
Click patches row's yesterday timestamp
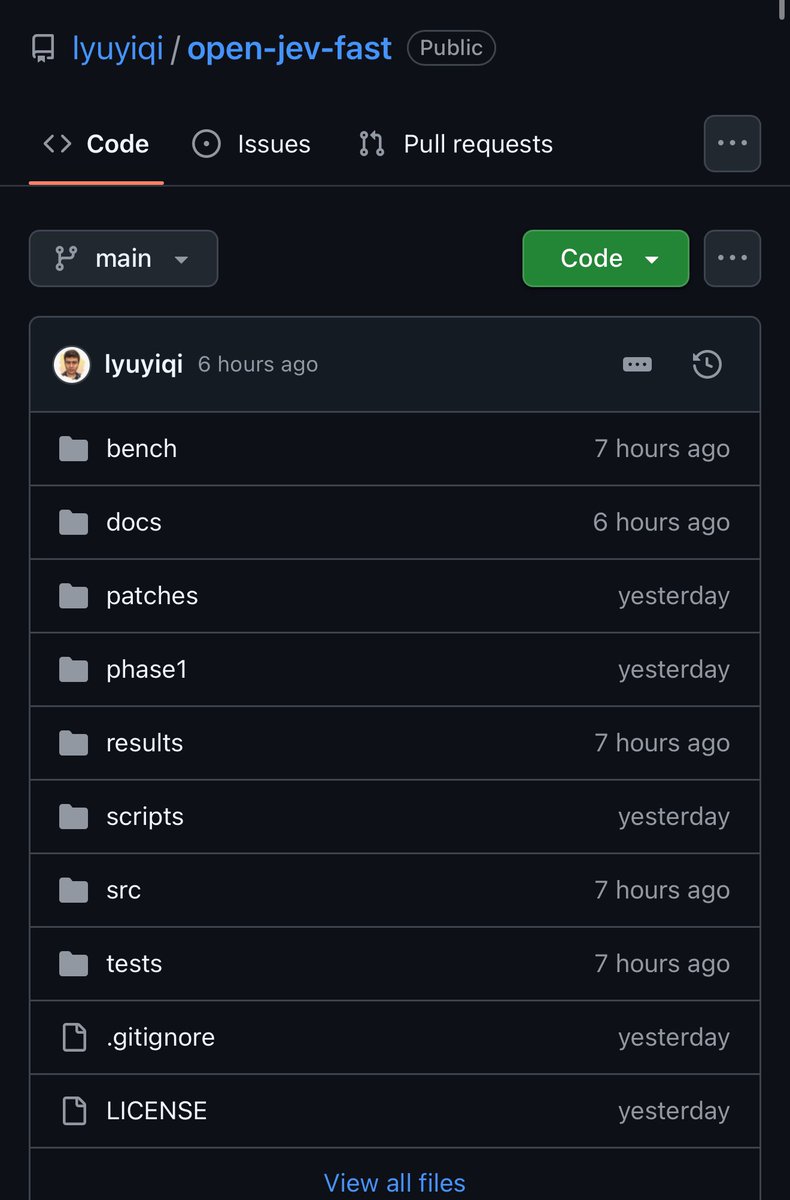tap(674, 596)
